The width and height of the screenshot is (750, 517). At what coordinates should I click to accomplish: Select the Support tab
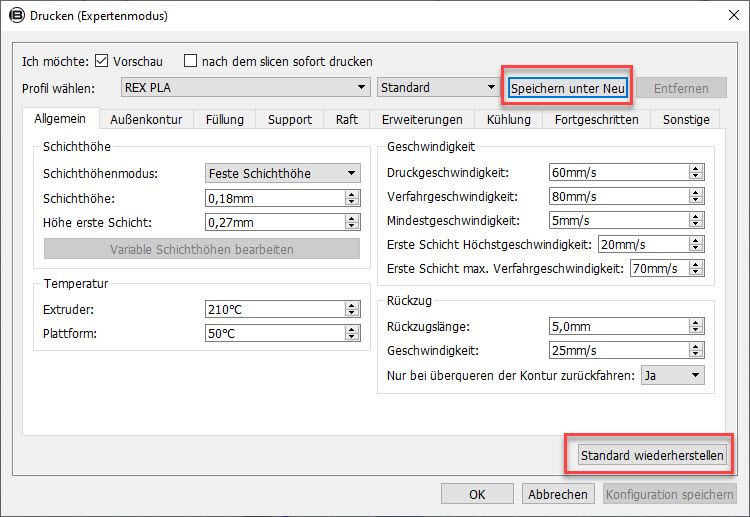pos(289,119)
